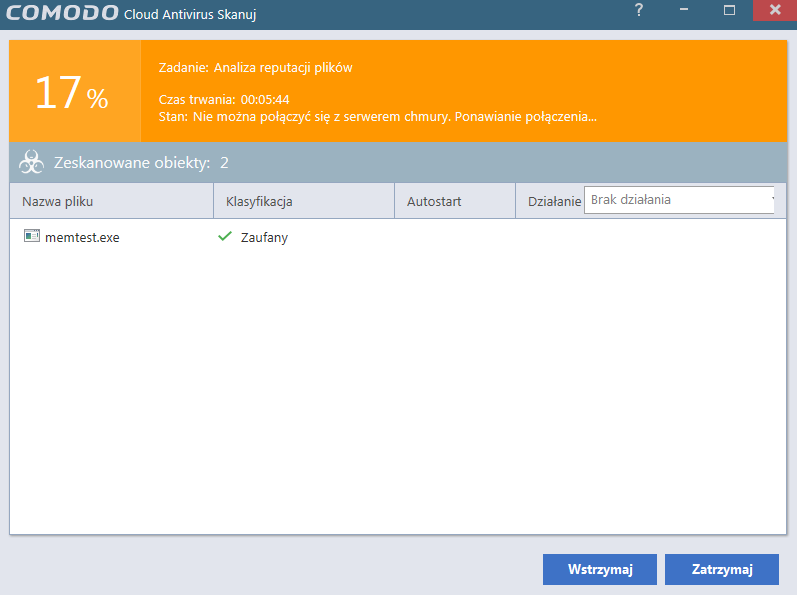Sort by Nazwa pliku column header
Viewport: 797px width, 595px height.
click(57, 201)
